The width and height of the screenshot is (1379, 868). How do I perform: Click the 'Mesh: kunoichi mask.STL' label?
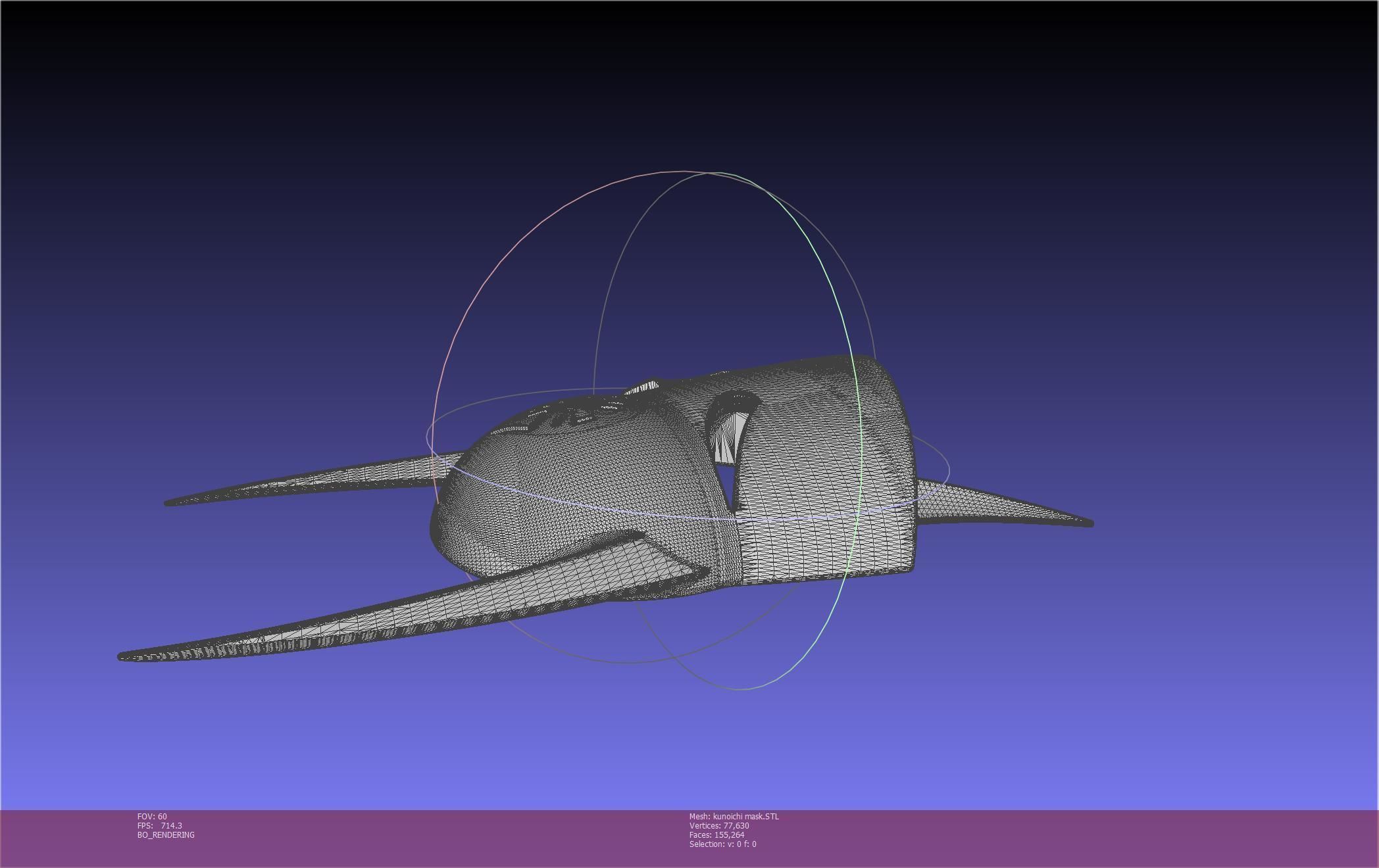[x=734, y=817]
